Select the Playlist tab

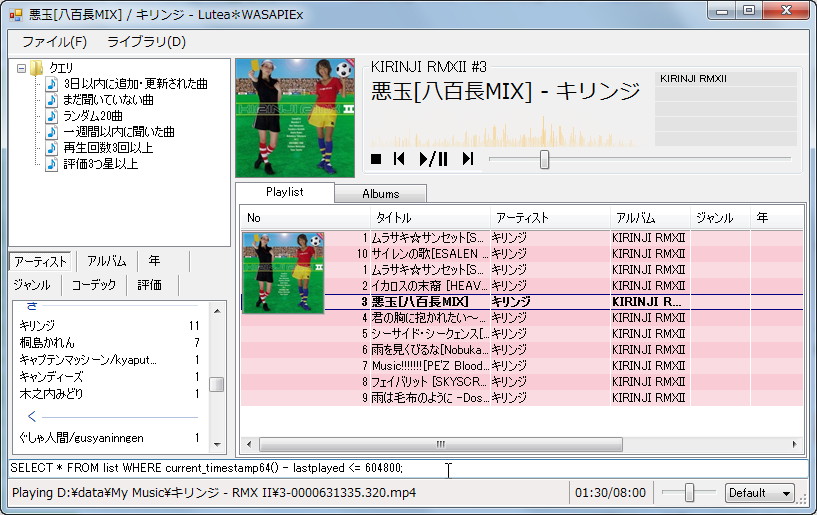[284, 192]
